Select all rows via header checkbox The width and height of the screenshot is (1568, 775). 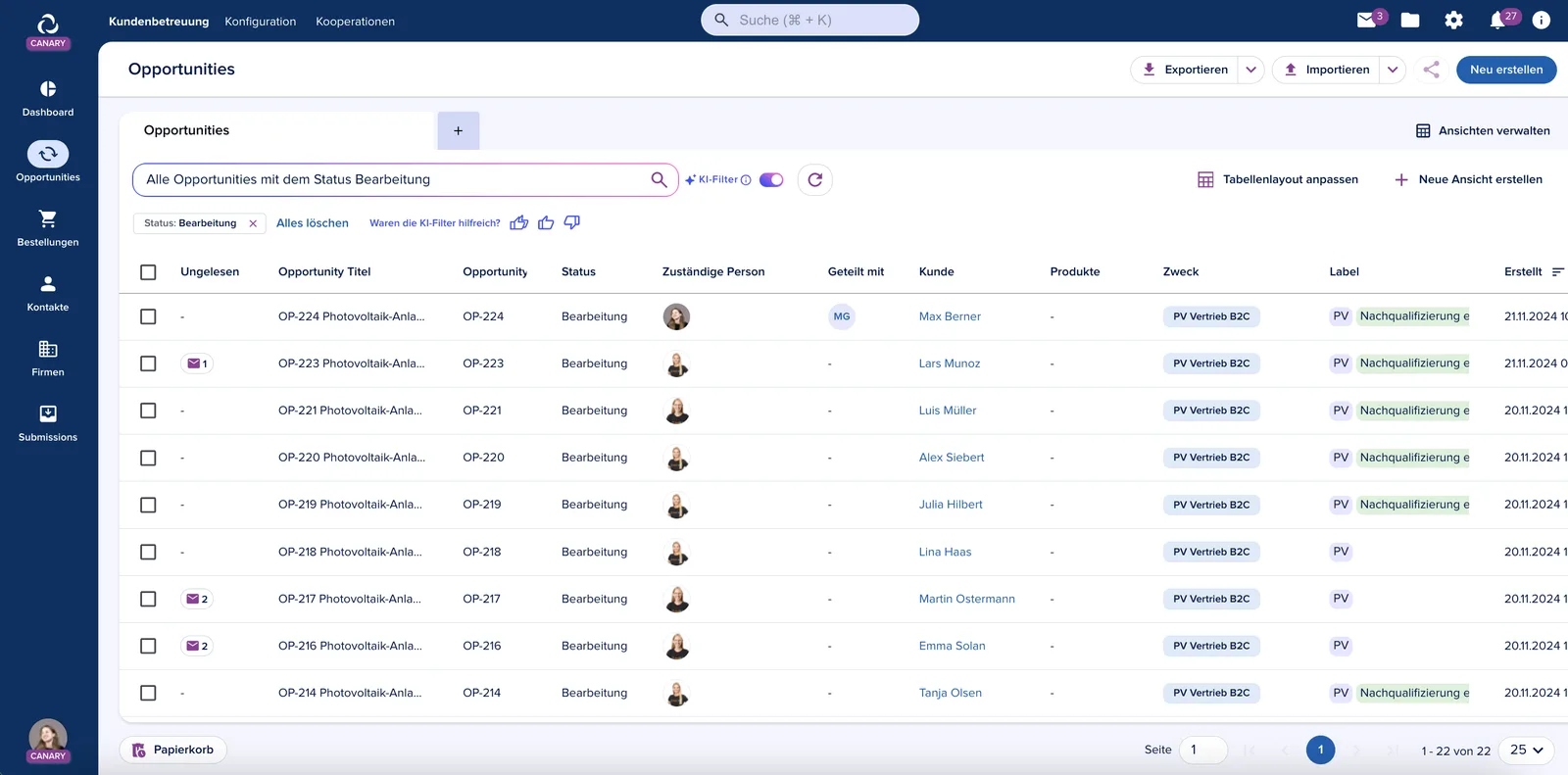click(x=148, y=272)
